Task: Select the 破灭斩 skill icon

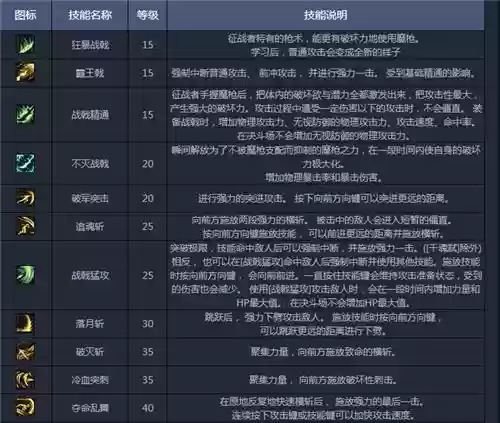Action: (x=26, y=351)
